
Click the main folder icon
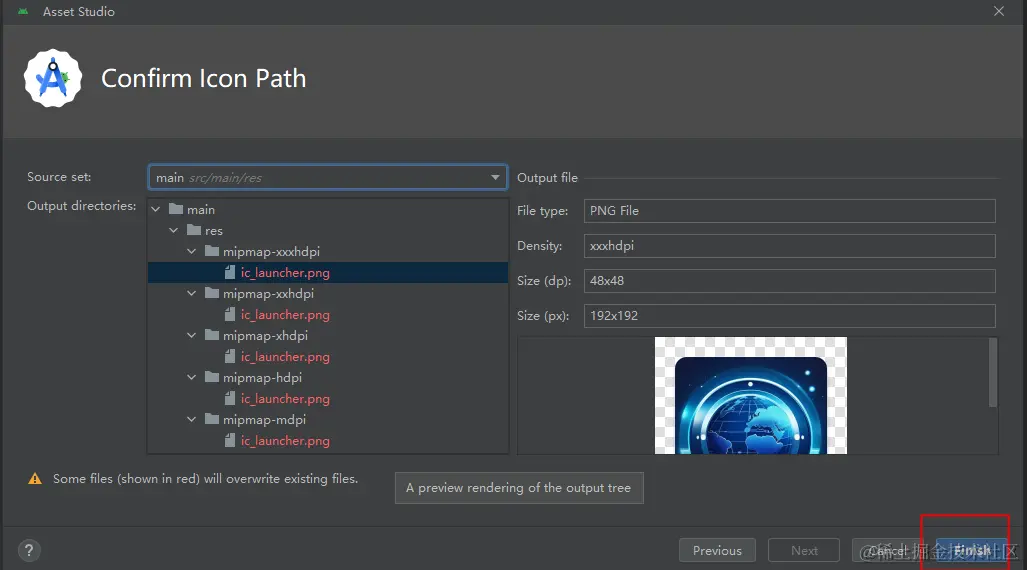[x=176, y=209]
